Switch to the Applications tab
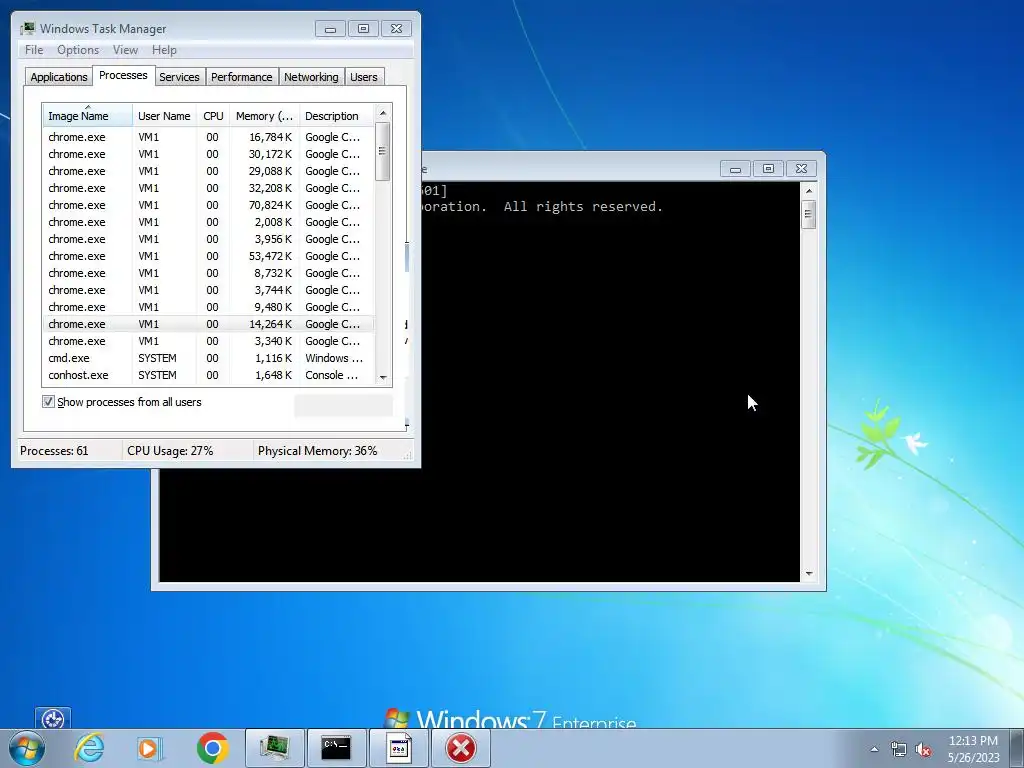 pyautogui.click(x=59, y=77)
